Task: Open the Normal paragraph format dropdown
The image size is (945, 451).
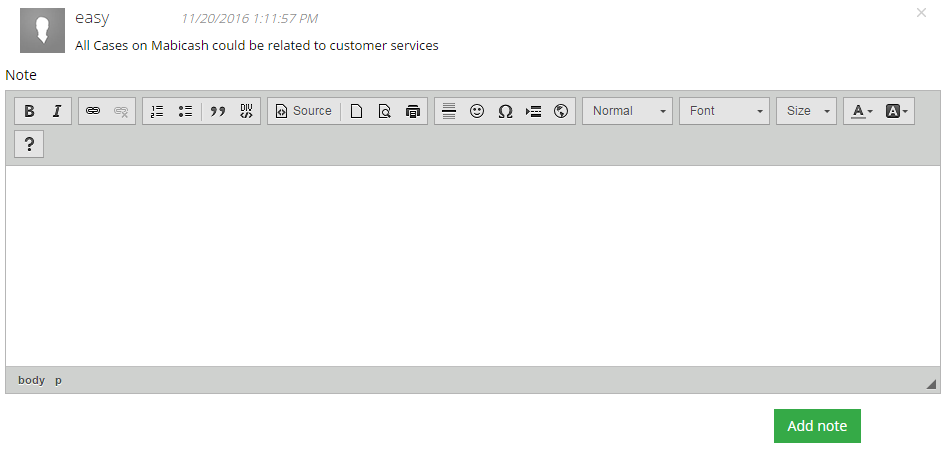Action: (627, 111)
